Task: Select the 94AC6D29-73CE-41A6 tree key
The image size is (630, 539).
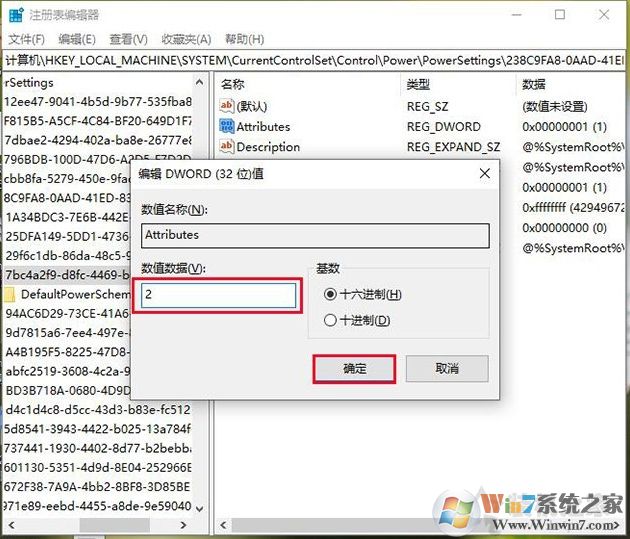Action: click(x=68, y=314)
